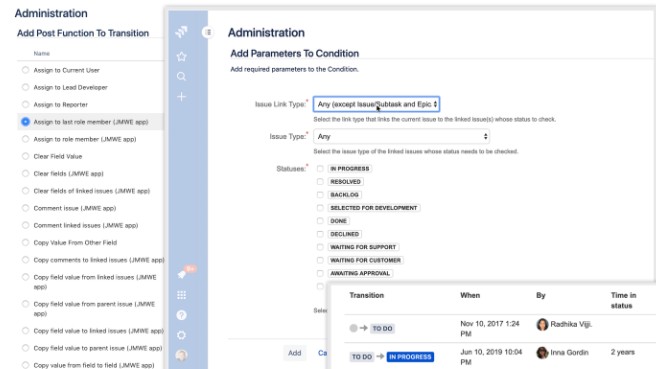The image size is (656, 369).
Task: Click the Jun 10, 2019 10:04 PM entry
Action: pyautogui.click(x=491, y=357)
